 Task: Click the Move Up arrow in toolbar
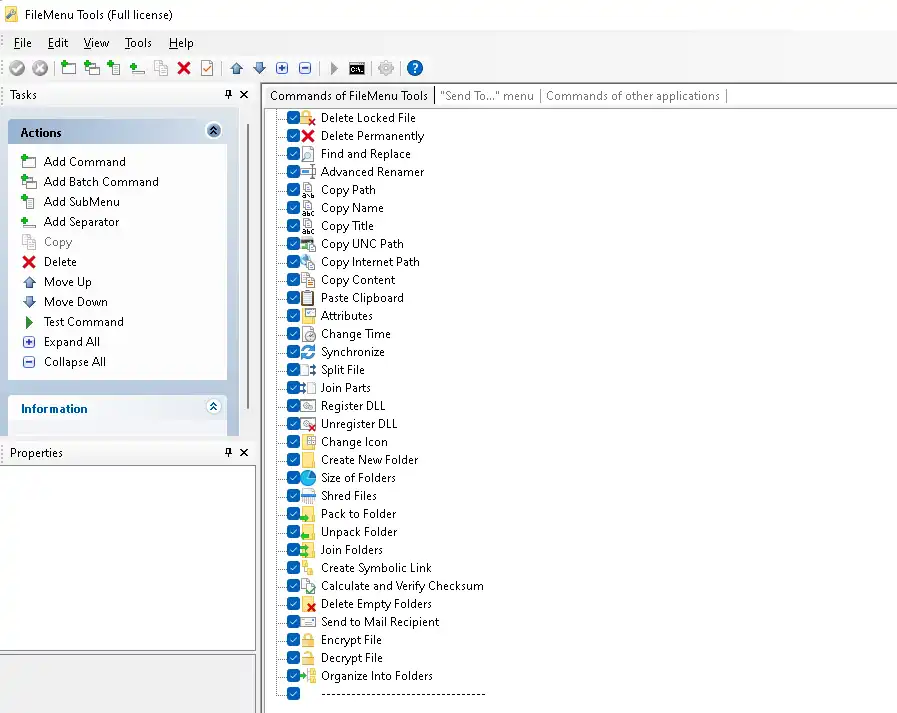click(x=237, y=68)
